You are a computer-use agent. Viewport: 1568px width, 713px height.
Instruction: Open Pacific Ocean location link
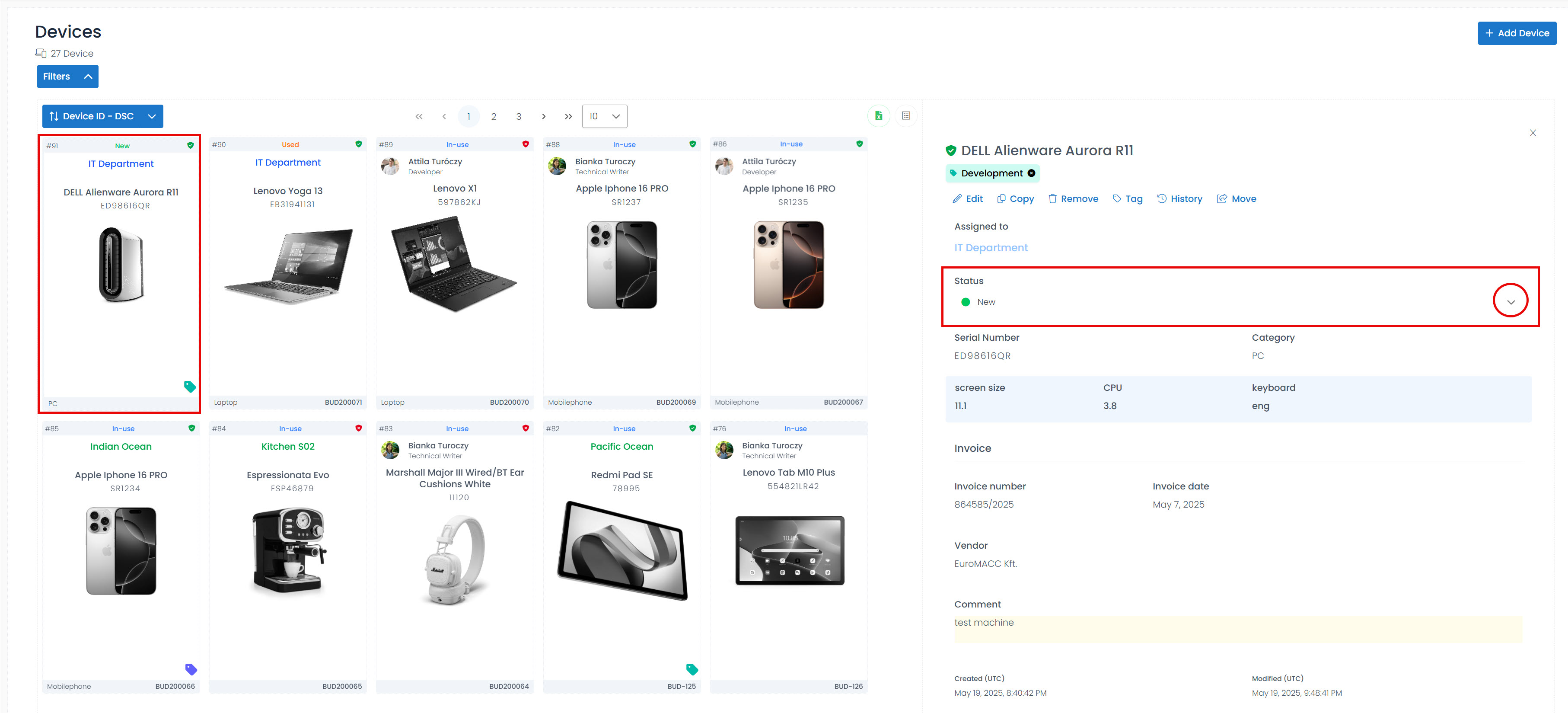(x=621, y=446)
